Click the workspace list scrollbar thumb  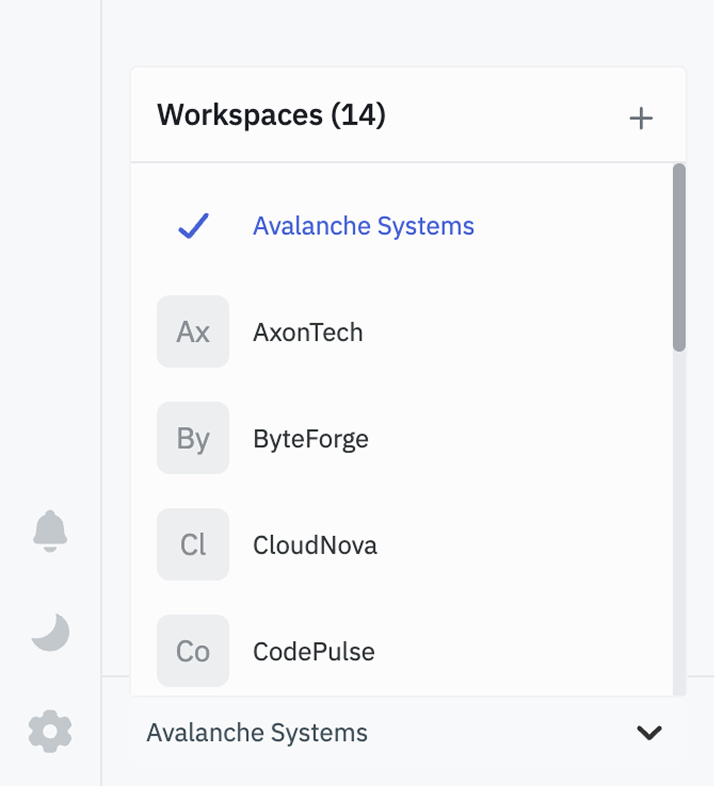679,257
